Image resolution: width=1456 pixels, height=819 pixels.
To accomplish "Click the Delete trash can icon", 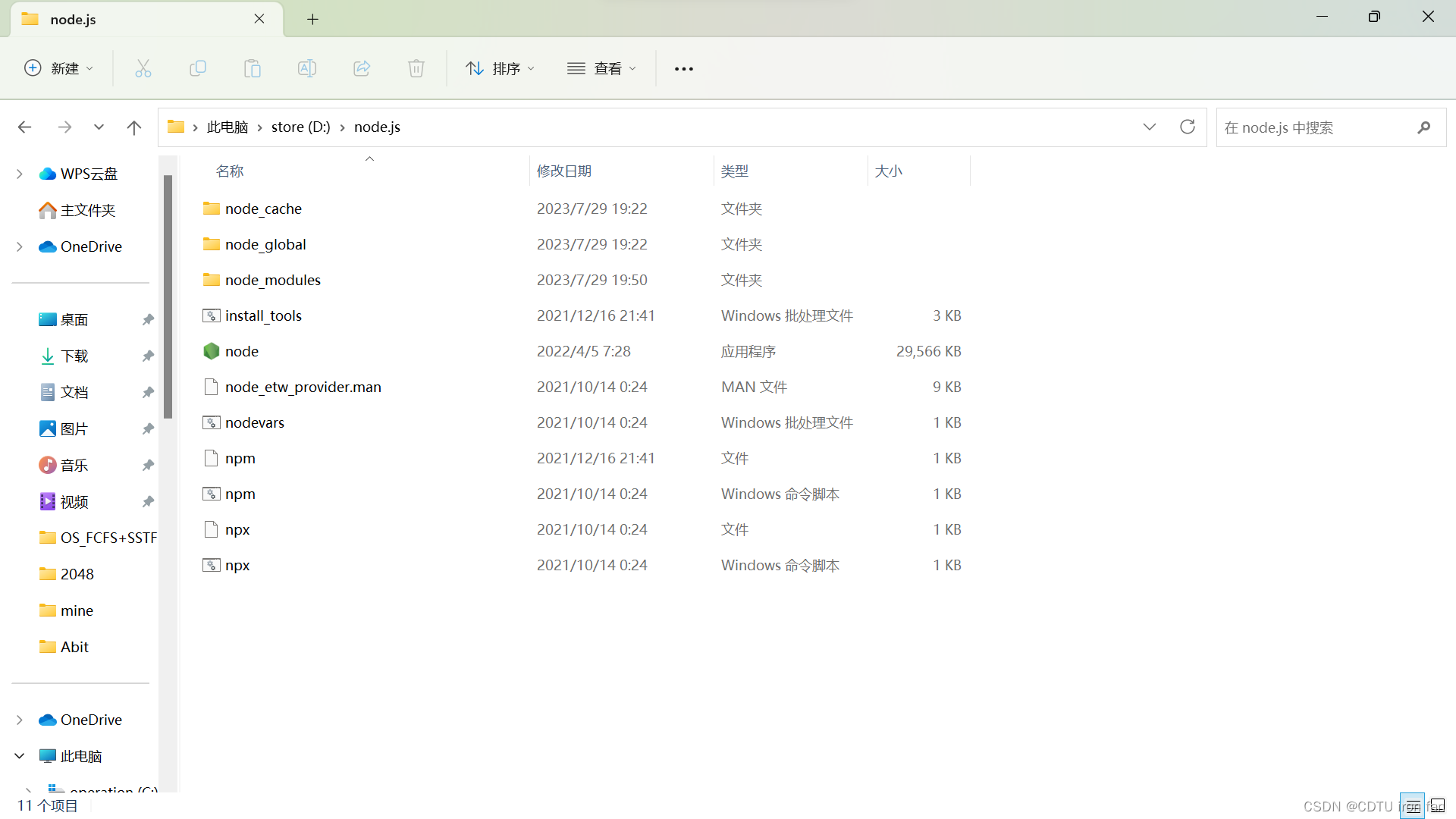I will pos(416,68).
